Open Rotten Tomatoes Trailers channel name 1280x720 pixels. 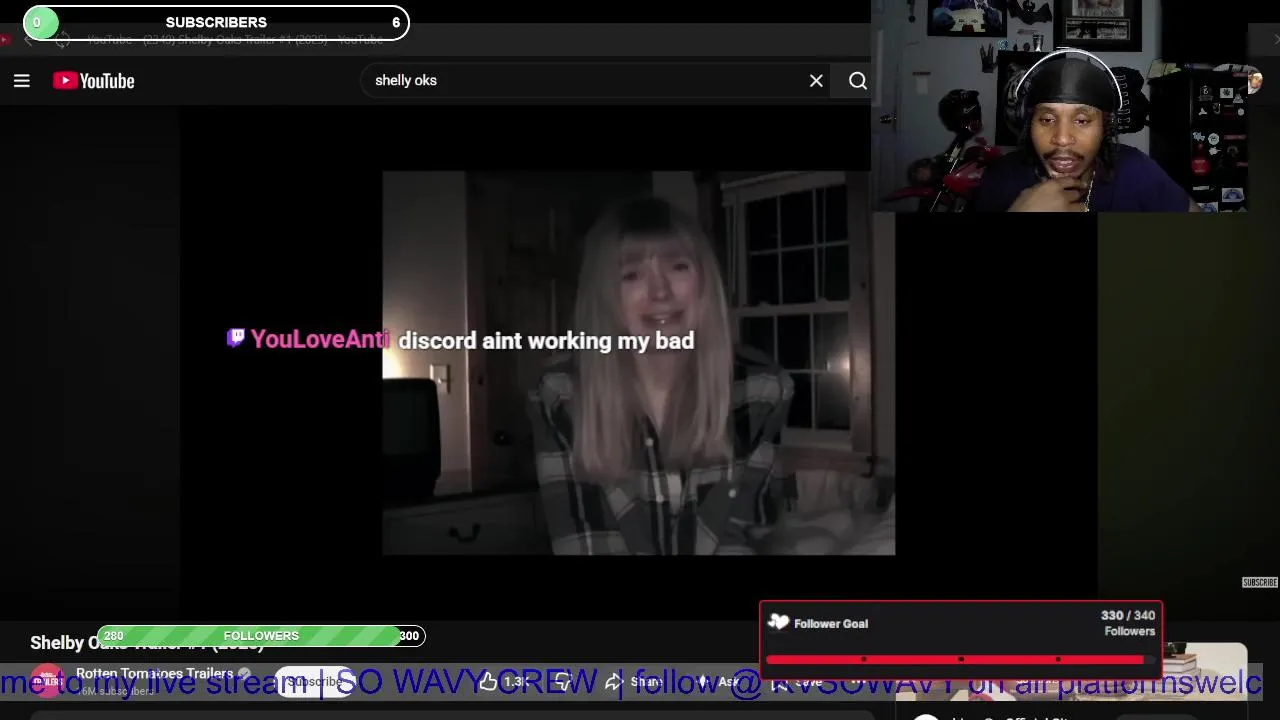pos(154,673)
